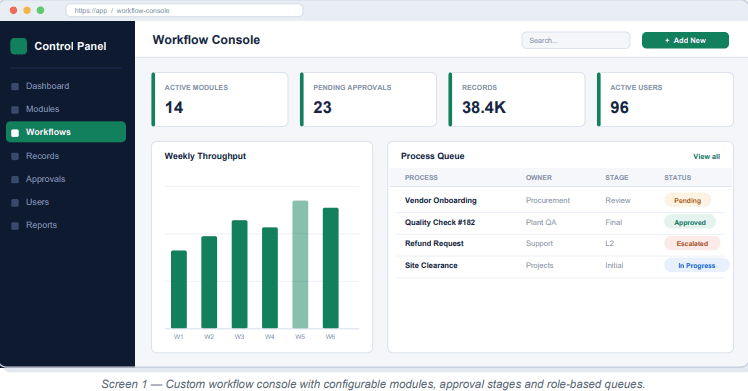The height and width of the screenshot is (391, 748).
Task: Focus the Search input field
Action: click(576, 41)
